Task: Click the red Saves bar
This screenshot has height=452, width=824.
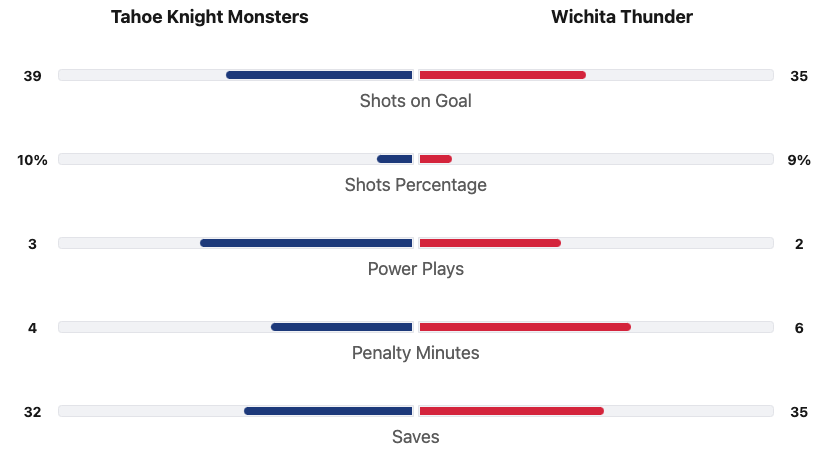Action: (511, 411)
